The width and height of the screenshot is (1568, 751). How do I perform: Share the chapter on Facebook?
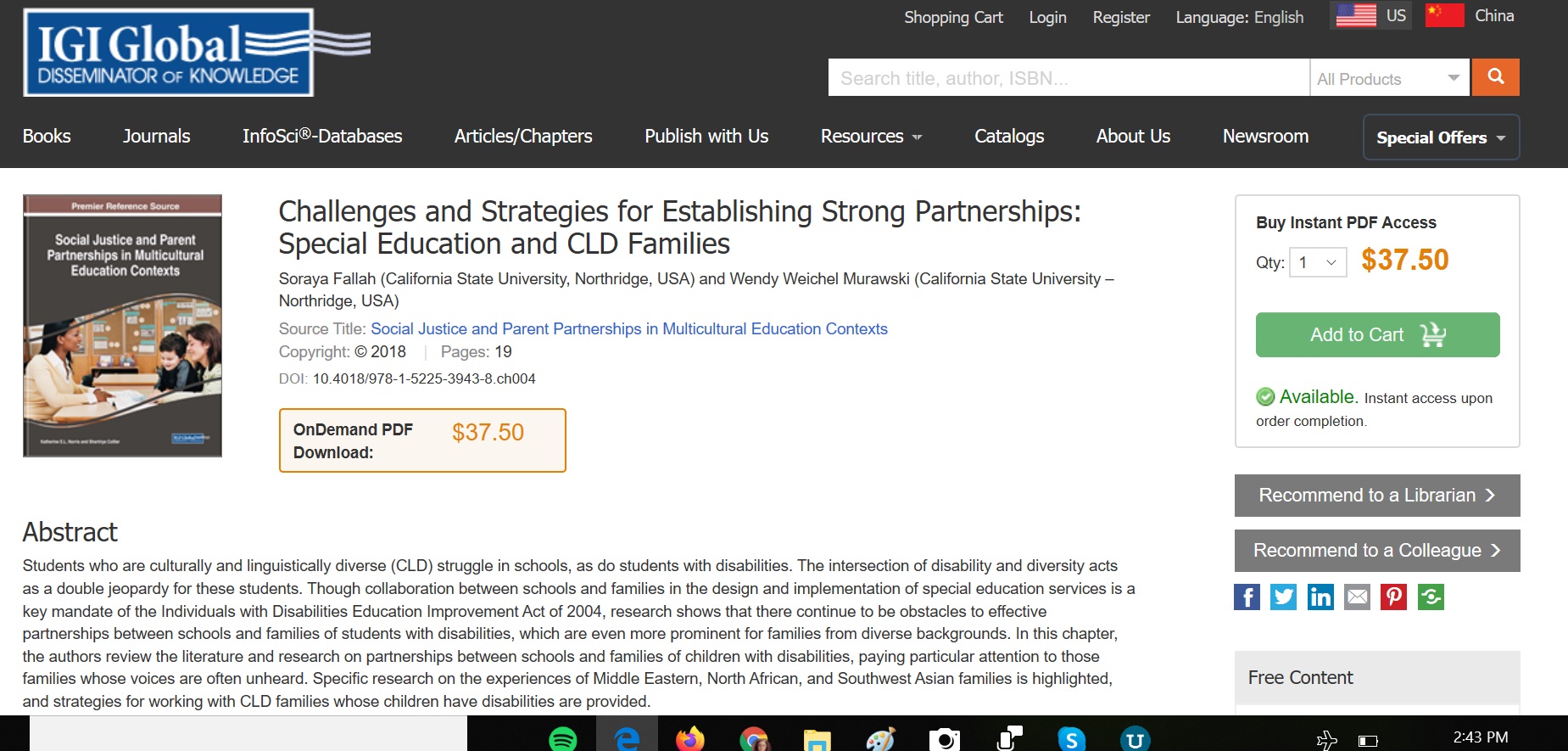(x=1247, y=597)
